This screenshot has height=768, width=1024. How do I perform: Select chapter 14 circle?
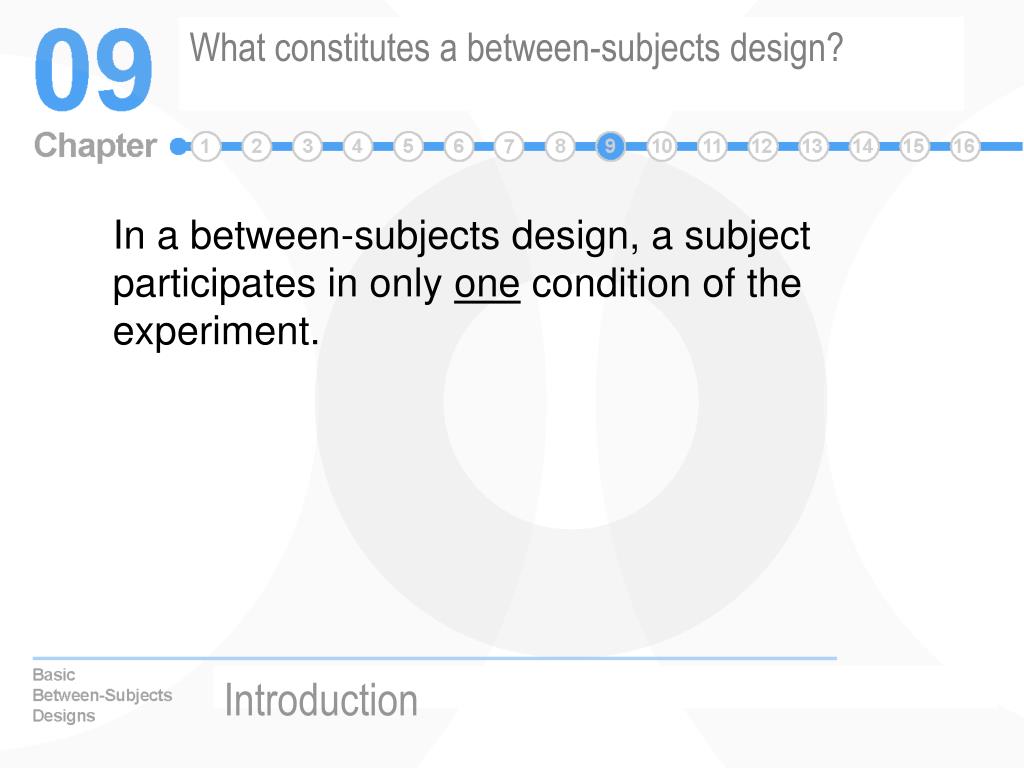863,146
